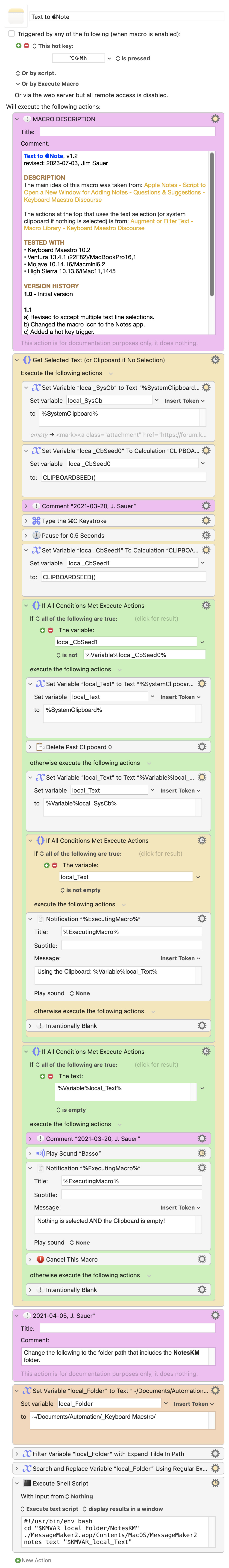This screenshot has width=229, height=1568.
Task: Open gear menu for Set Variable local_CbSeed1 action
Action: point(206,550)
